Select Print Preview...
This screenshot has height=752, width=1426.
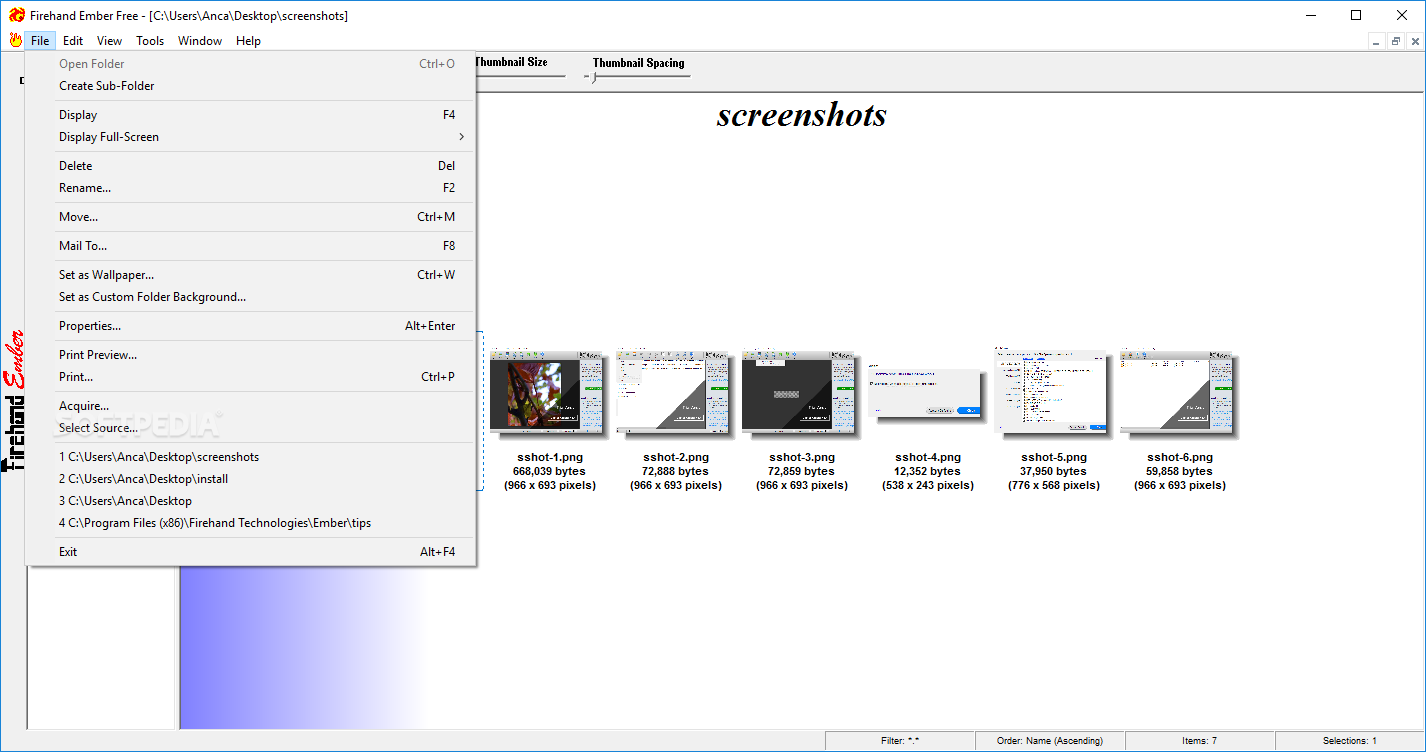250,355
